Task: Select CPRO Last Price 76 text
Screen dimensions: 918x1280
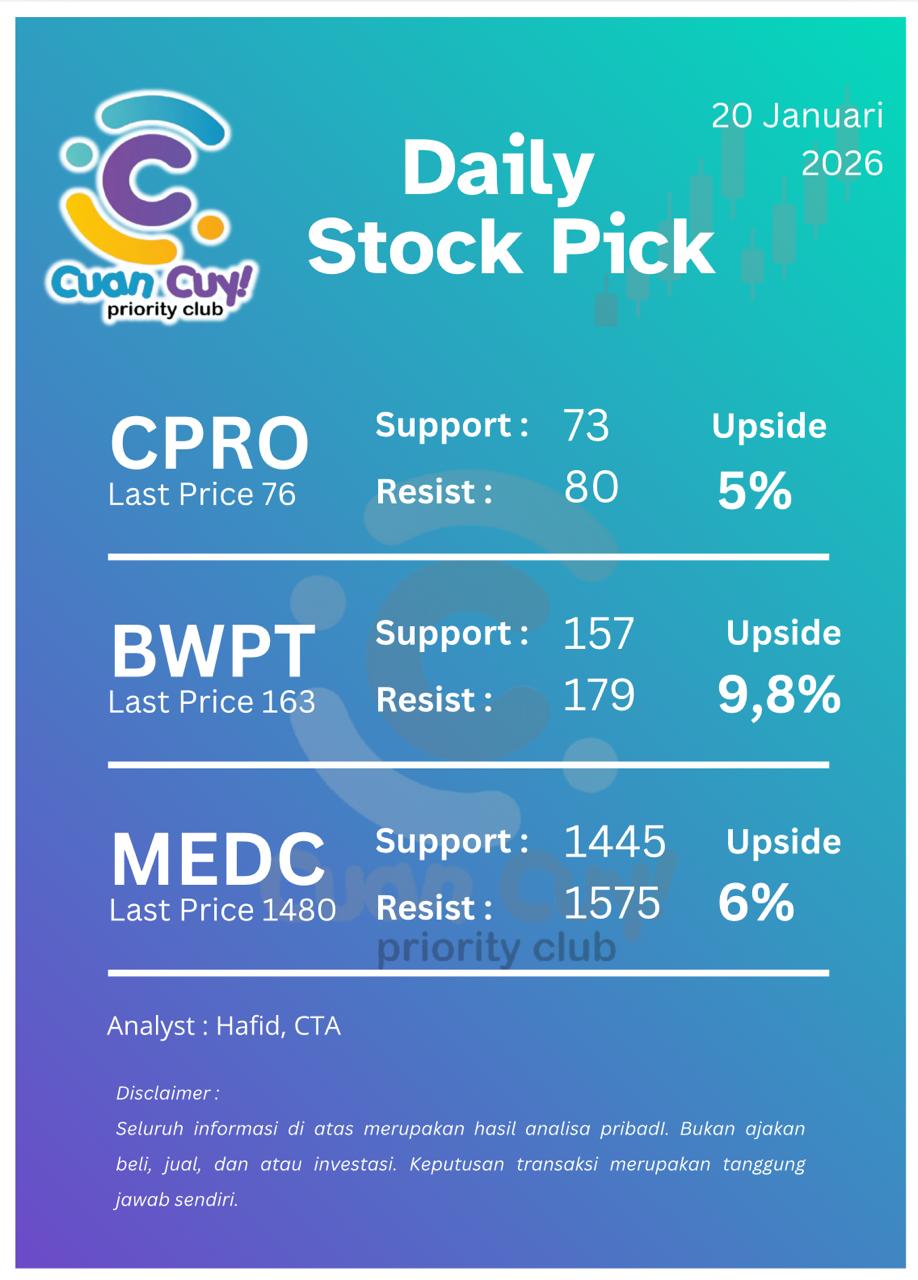Action: click(x=202, y=495)
